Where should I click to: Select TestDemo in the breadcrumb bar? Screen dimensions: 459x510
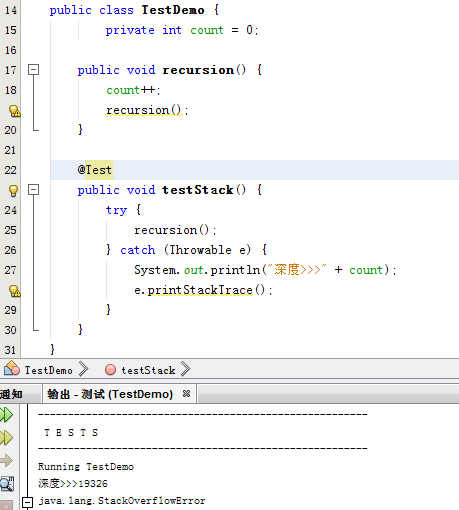[49, 370]
